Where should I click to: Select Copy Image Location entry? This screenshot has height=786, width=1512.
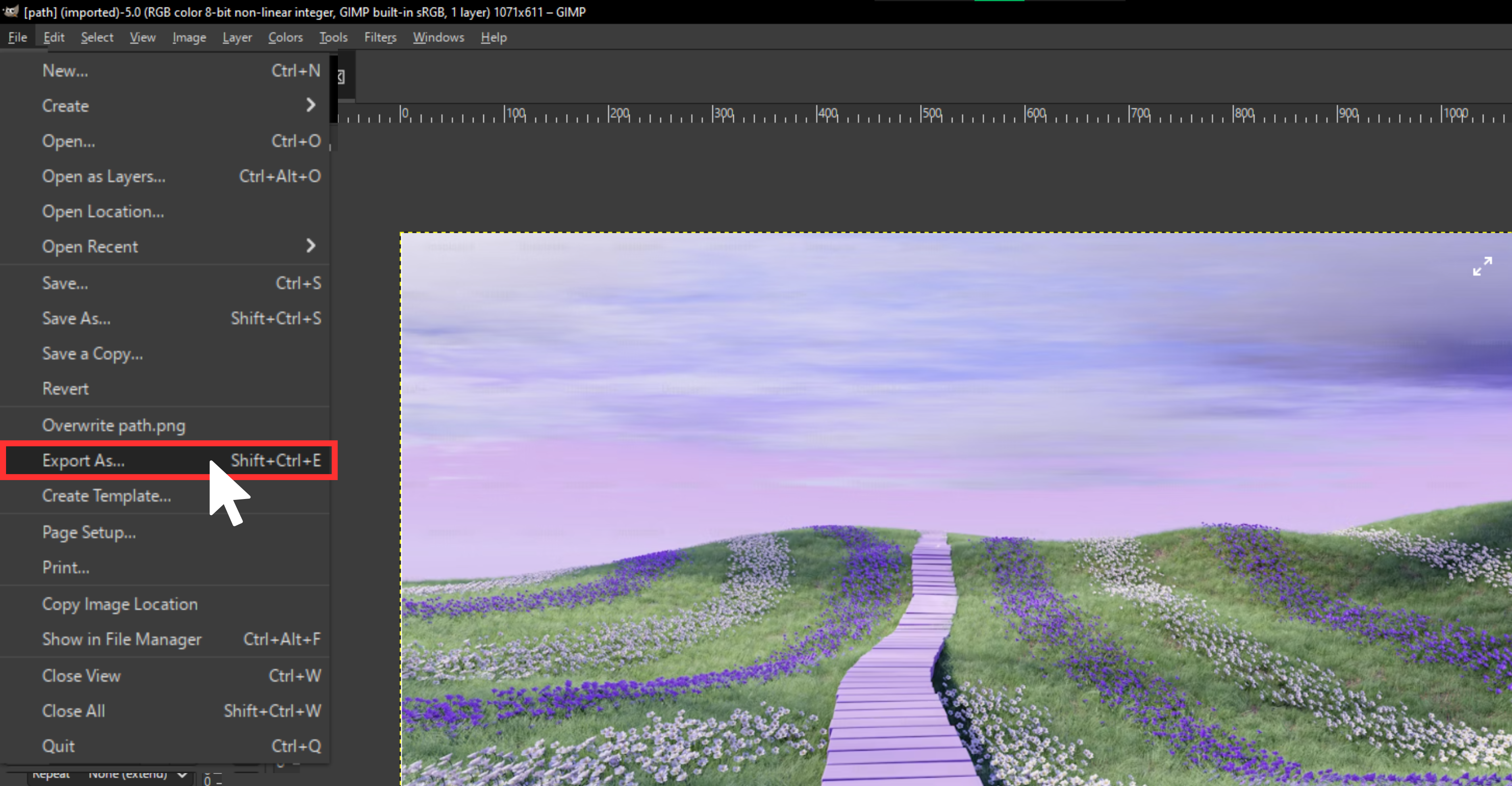pyautogui.click(x=165, y=604)
